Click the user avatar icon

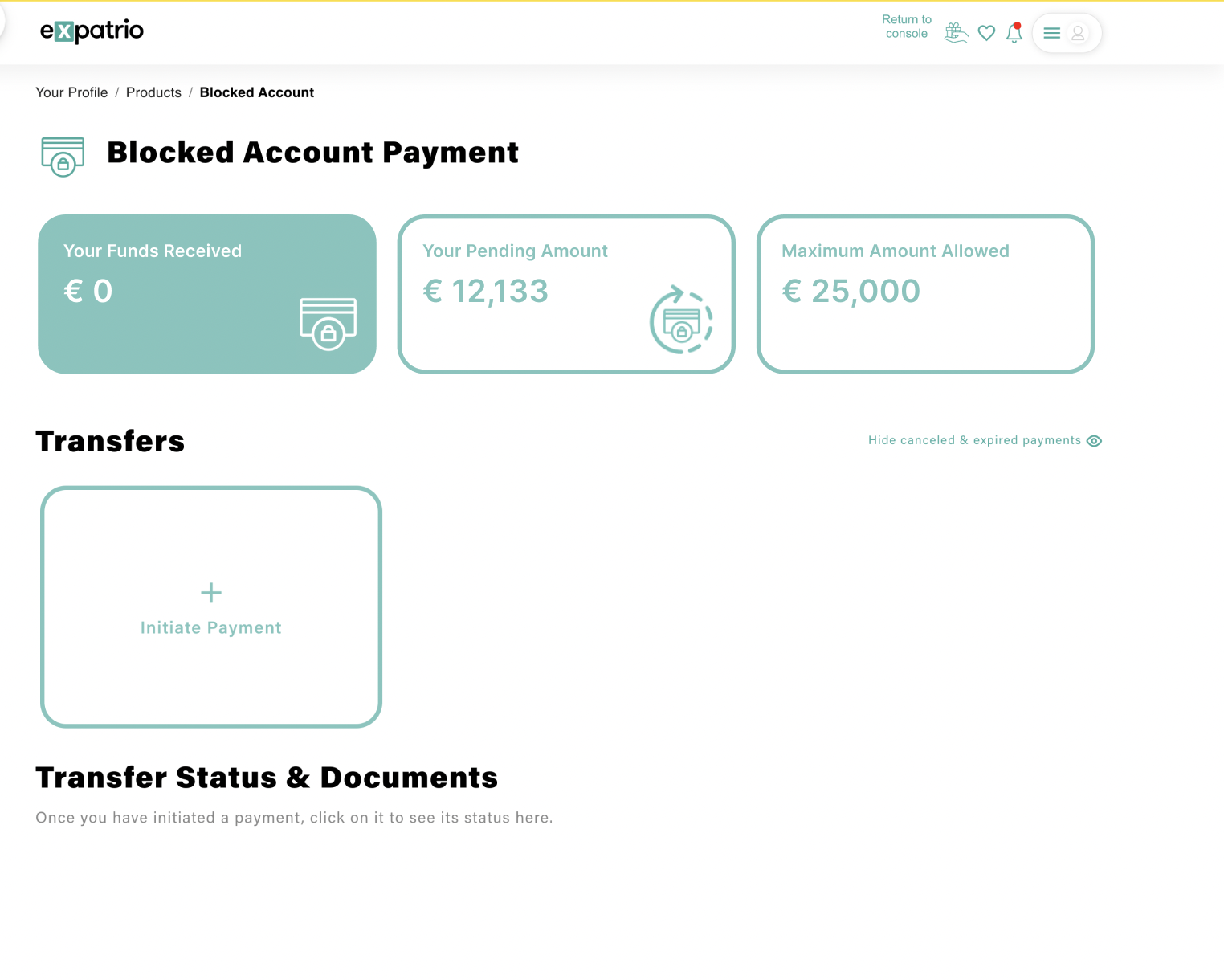coord(1078,33)
